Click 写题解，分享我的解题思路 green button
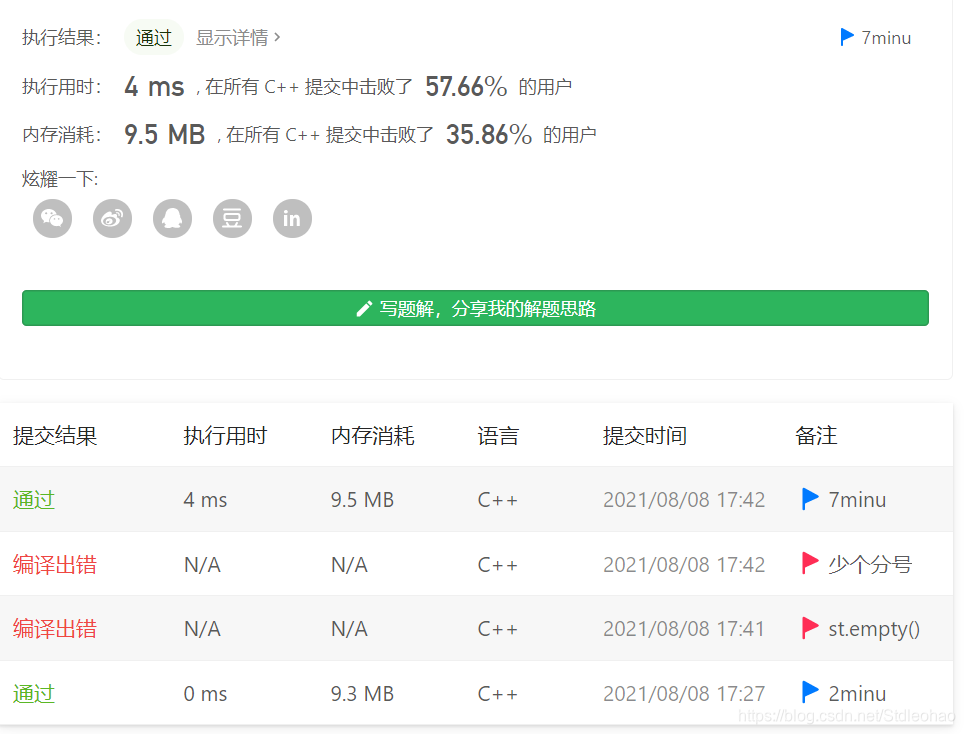Viewport: 965px width, 734px height. click(475, 308)
